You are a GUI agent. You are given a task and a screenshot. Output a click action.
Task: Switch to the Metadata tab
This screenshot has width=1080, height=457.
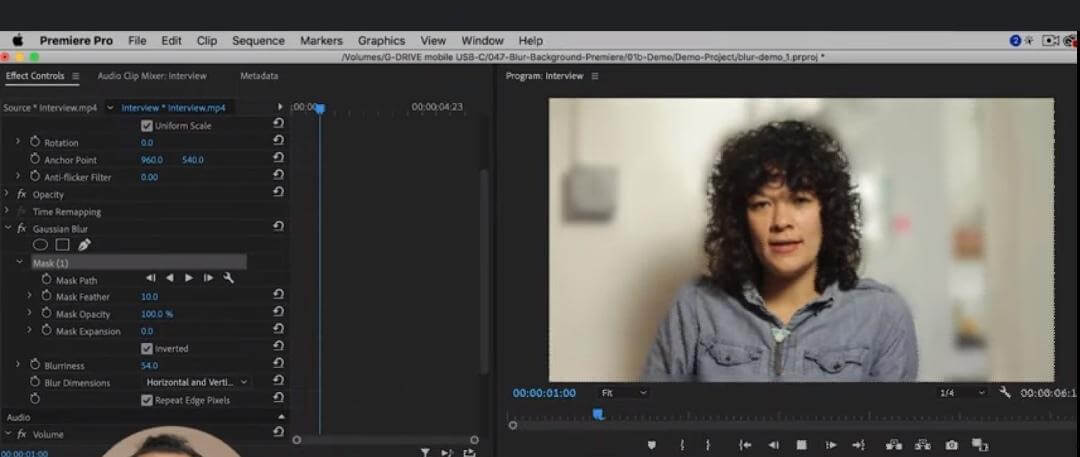259,76
